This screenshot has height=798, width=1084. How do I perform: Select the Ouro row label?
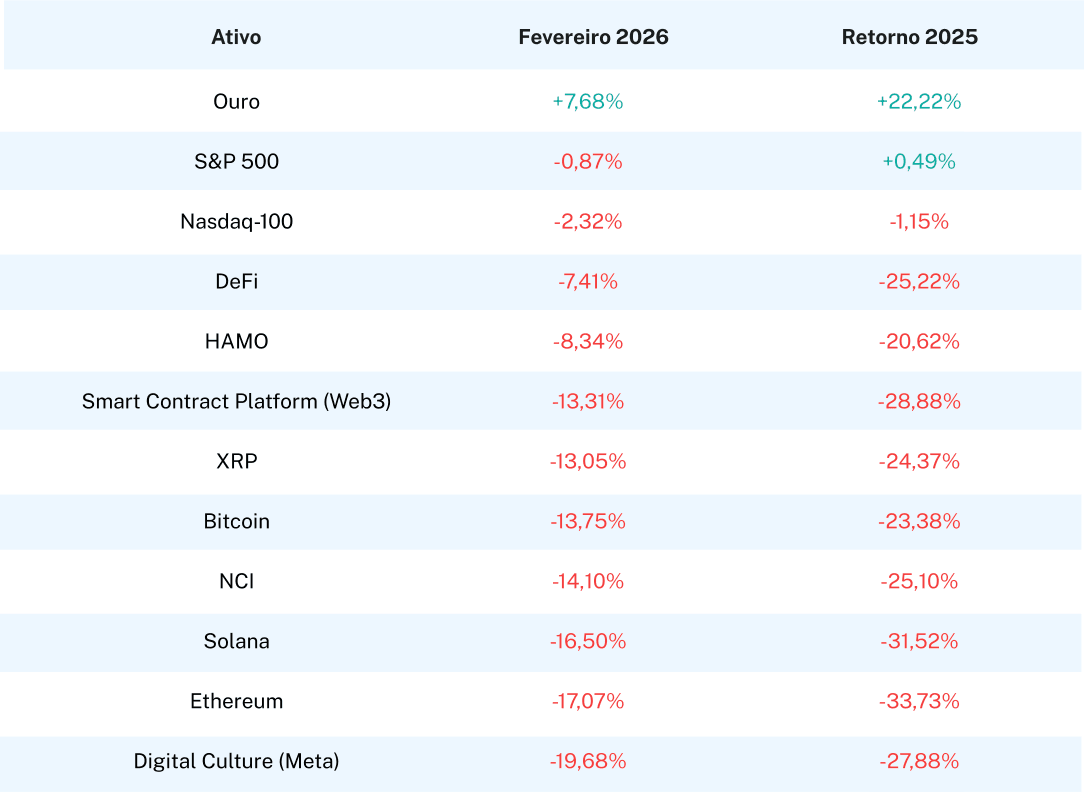tap(236, 102)
